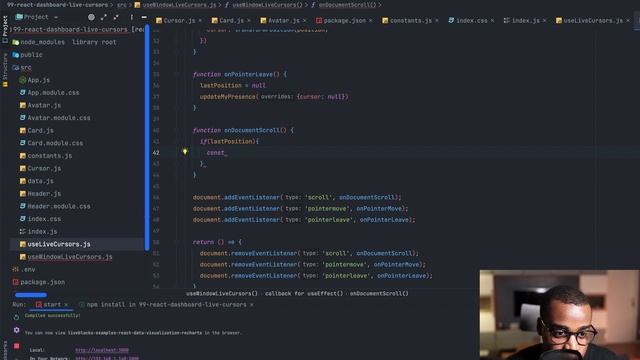Open Project panel options (vertical dots)

pyautogui.click(x=131, y=17)
